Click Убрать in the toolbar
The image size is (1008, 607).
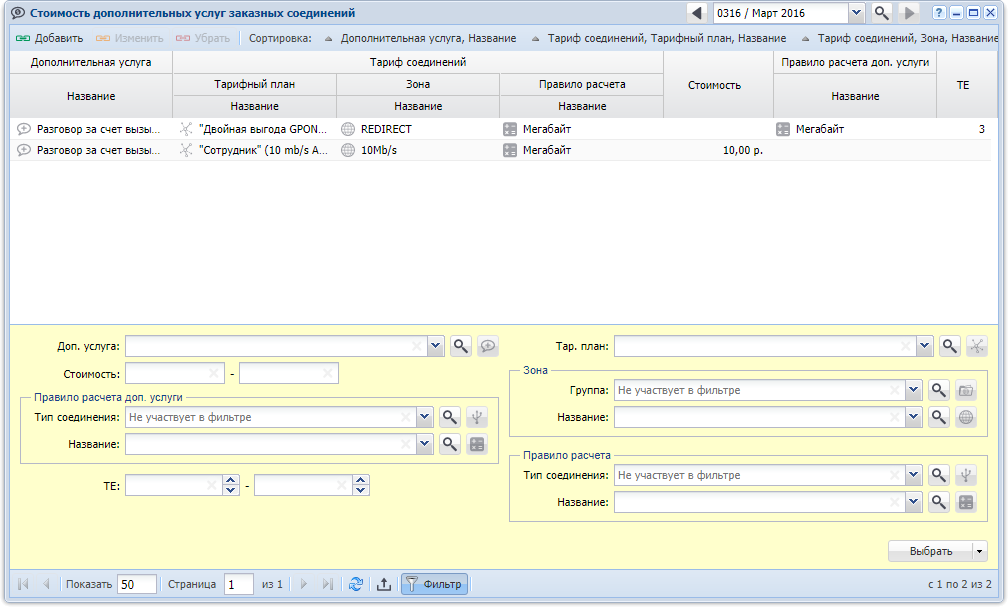click(x=203, y=39)
